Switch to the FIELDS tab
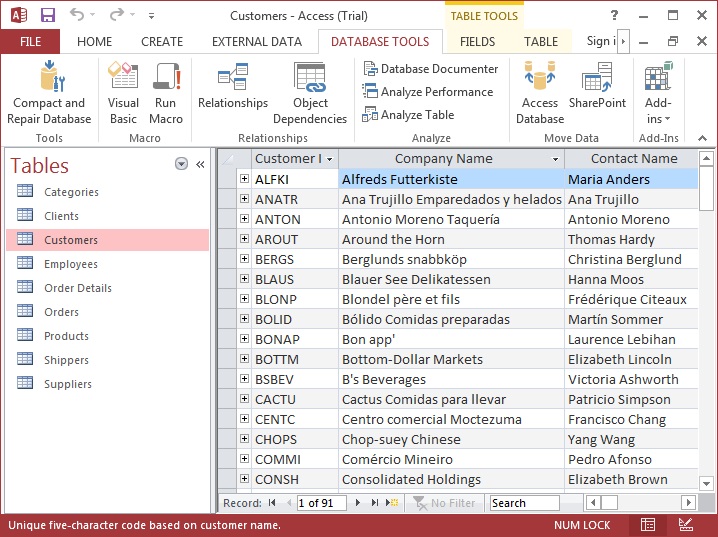 (477, 42)
